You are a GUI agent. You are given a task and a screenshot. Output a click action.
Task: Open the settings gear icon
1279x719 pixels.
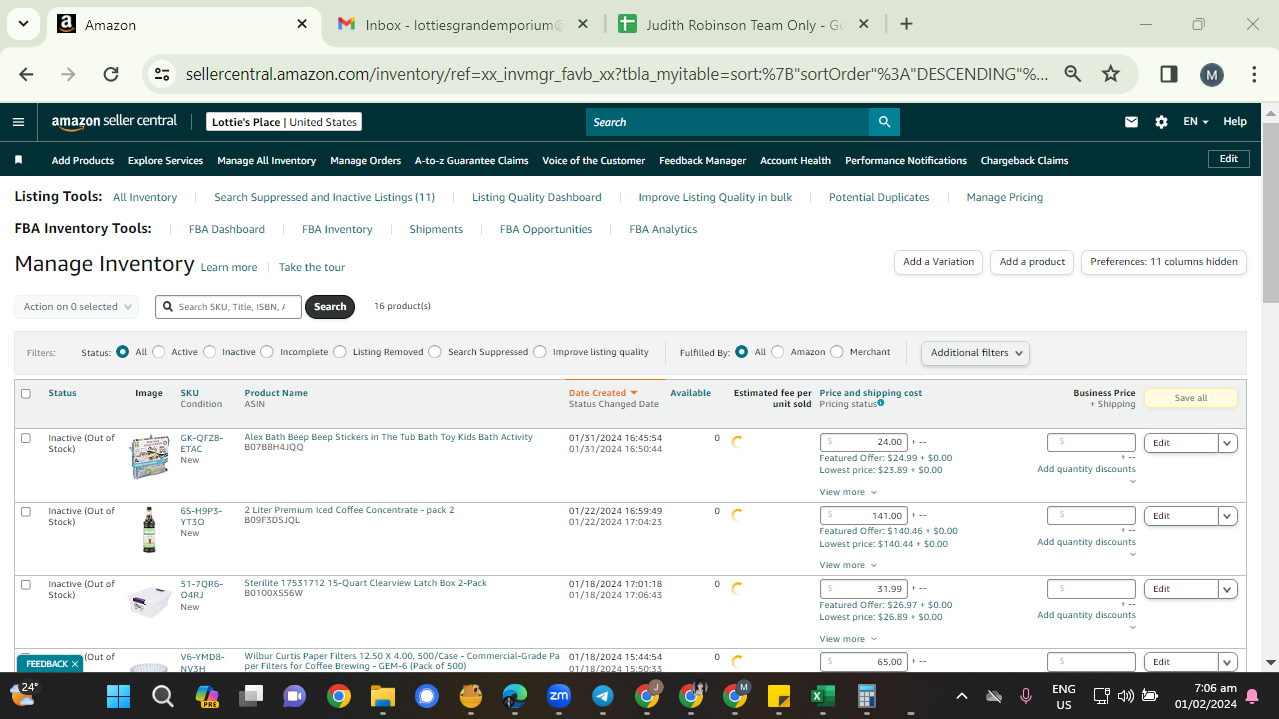1161,122
